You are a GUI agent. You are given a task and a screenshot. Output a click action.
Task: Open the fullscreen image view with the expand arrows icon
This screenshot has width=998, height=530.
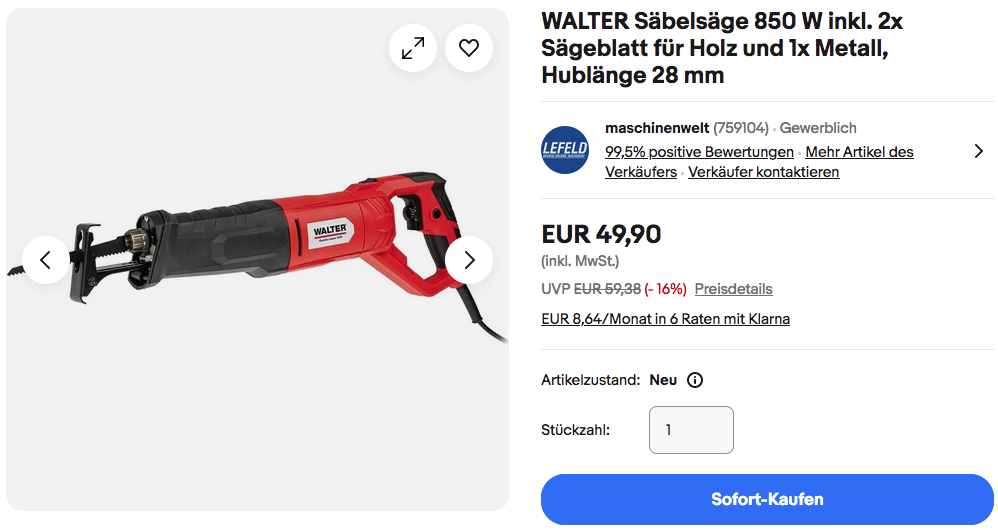(413, 48)
